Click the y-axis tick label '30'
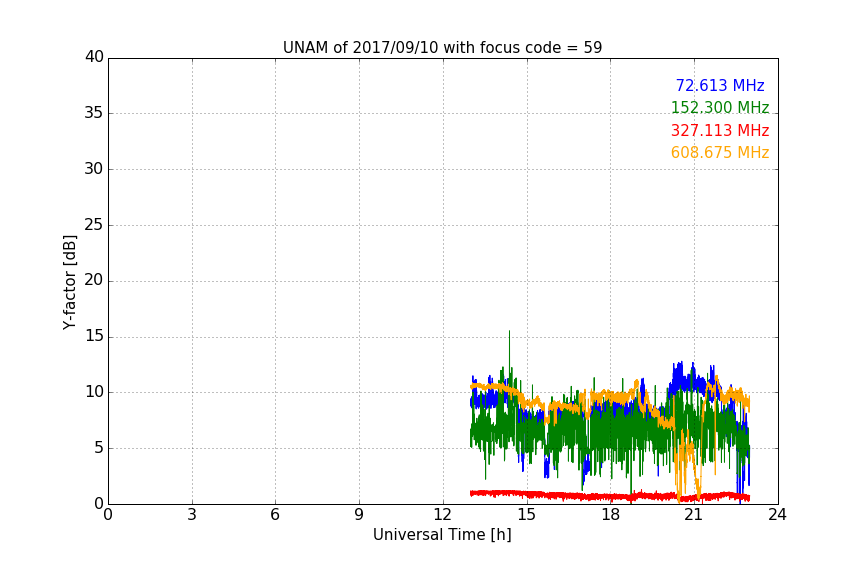Image resolution: width=864 pixels, height=576 pixels. (94, 169)
